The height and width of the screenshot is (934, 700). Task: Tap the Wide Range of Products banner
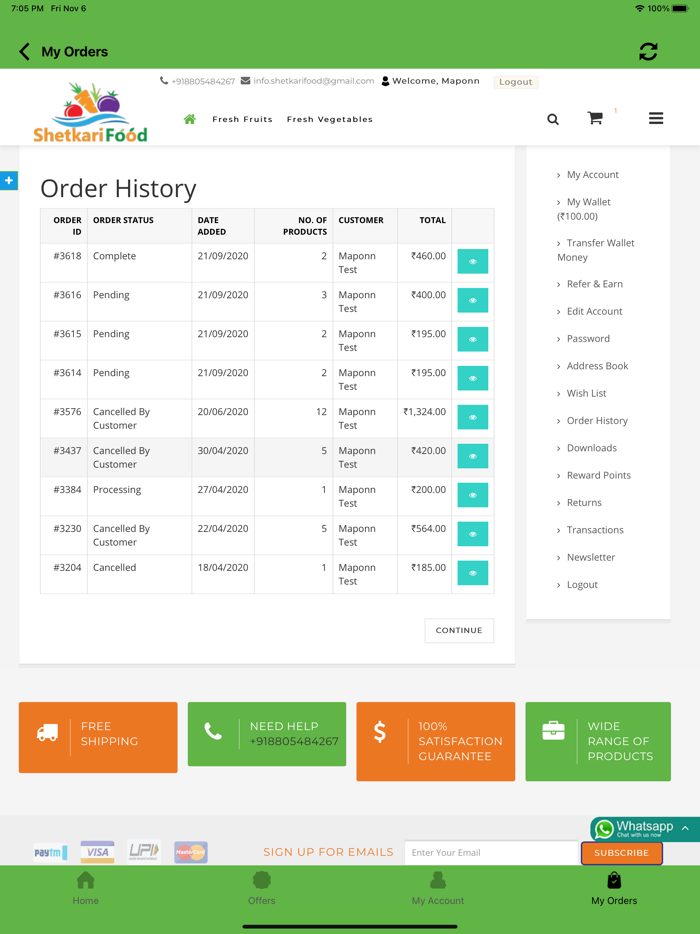(x=598, y=742)
